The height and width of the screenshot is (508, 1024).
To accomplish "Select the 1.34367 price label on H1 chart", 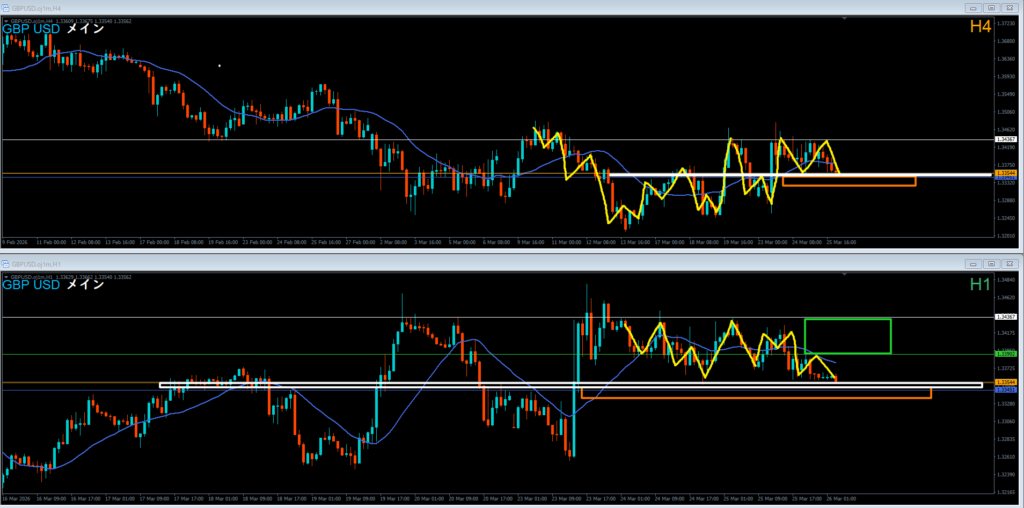I will point(1007,317).
